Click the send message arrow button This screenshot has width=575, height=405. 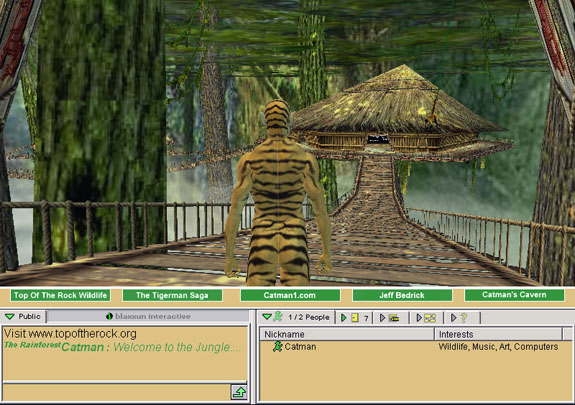(x=239, y=392)
